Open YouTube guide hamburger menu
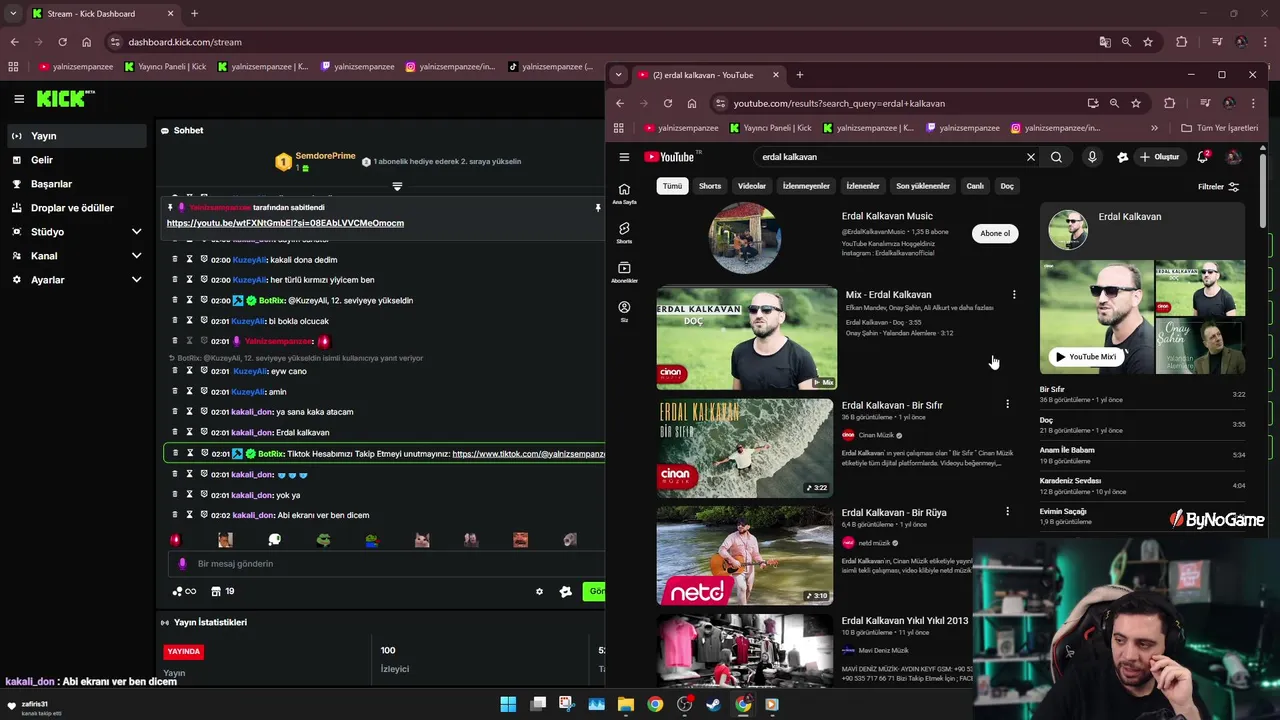The height and width of the screenshot is (720, 1280). (x=624, y=157)
